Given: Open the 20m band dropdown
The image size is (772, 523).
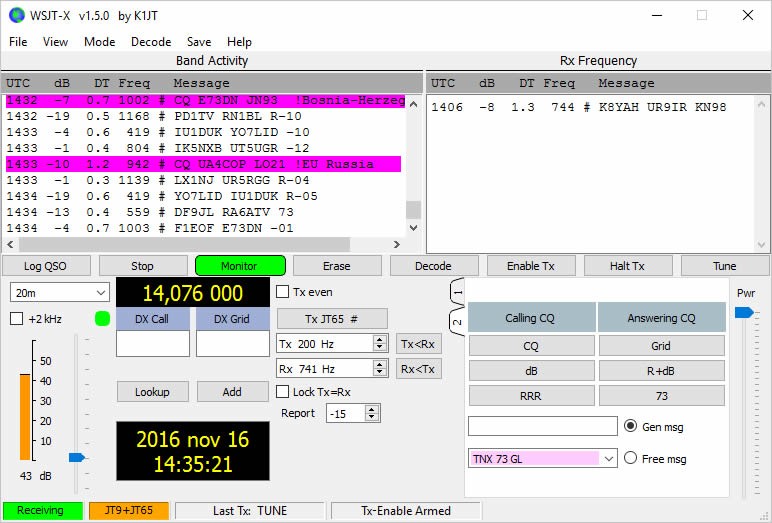Looking at the screenshot, I should coord(59,293).
